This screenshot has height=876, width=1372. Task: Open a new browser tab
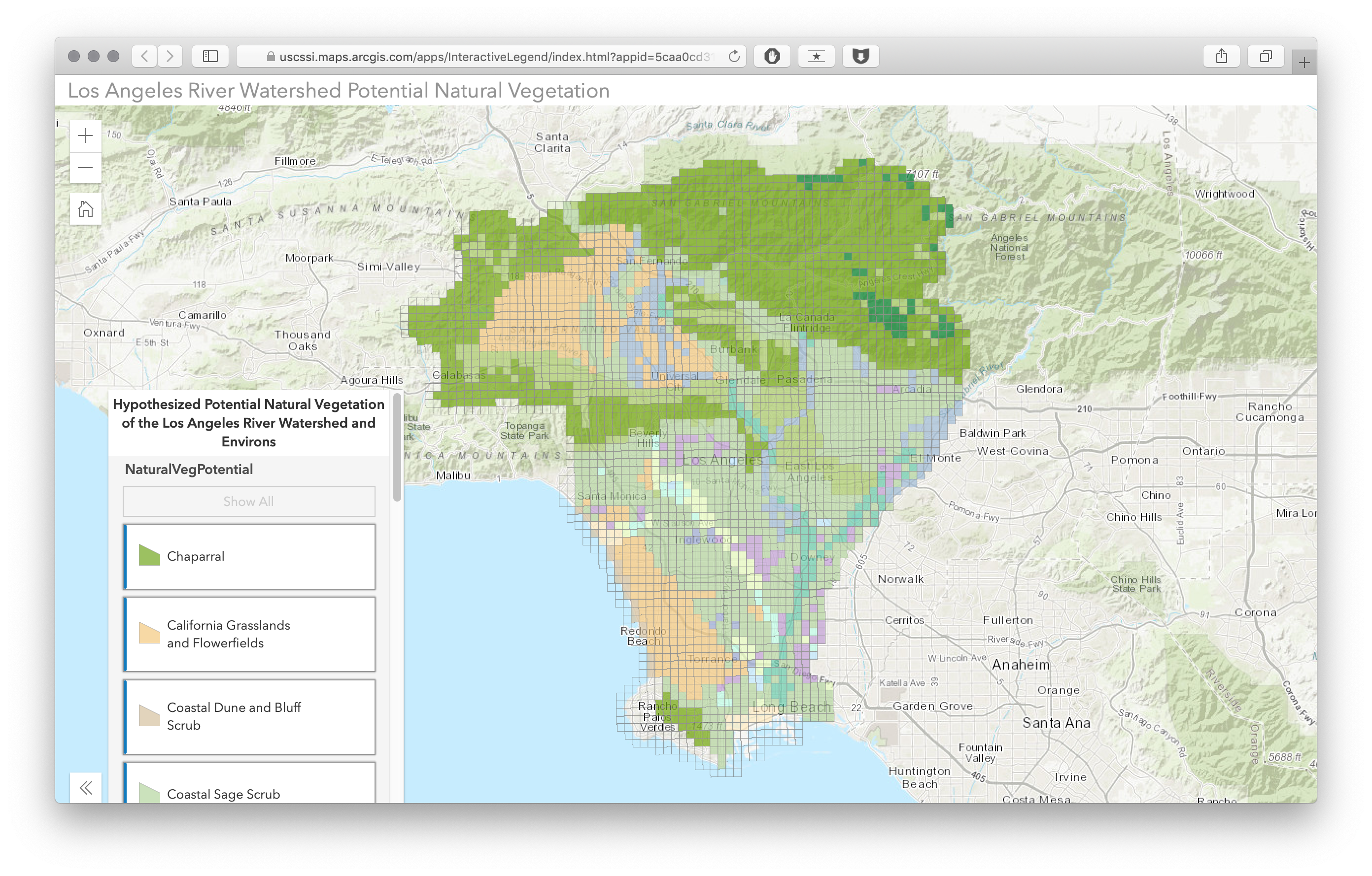(1303, 63)
